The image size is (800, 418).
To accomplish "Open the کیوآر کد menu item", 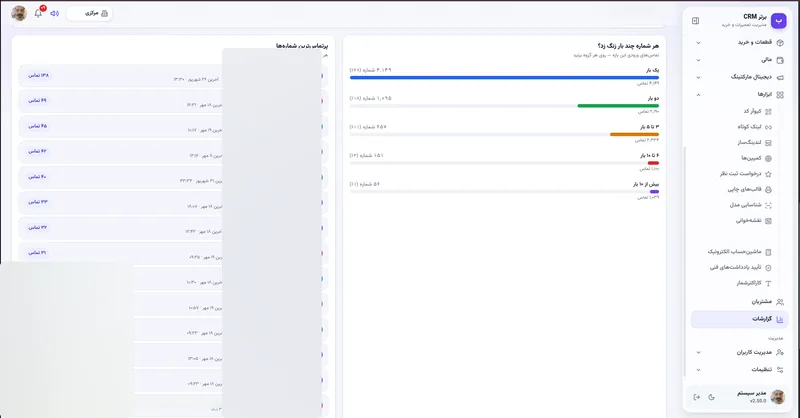I will (757, 111).
